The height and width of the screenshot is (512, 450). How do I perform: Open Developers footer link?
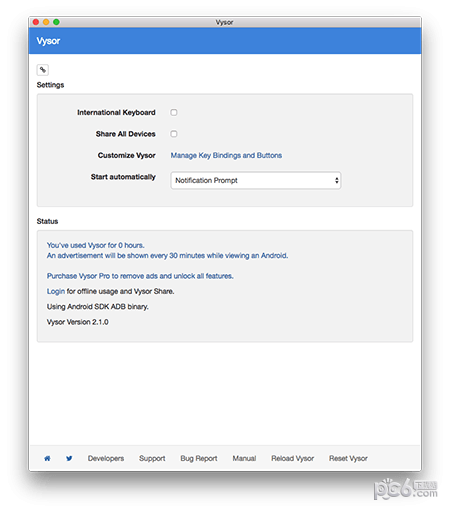(x=106, y=458)
